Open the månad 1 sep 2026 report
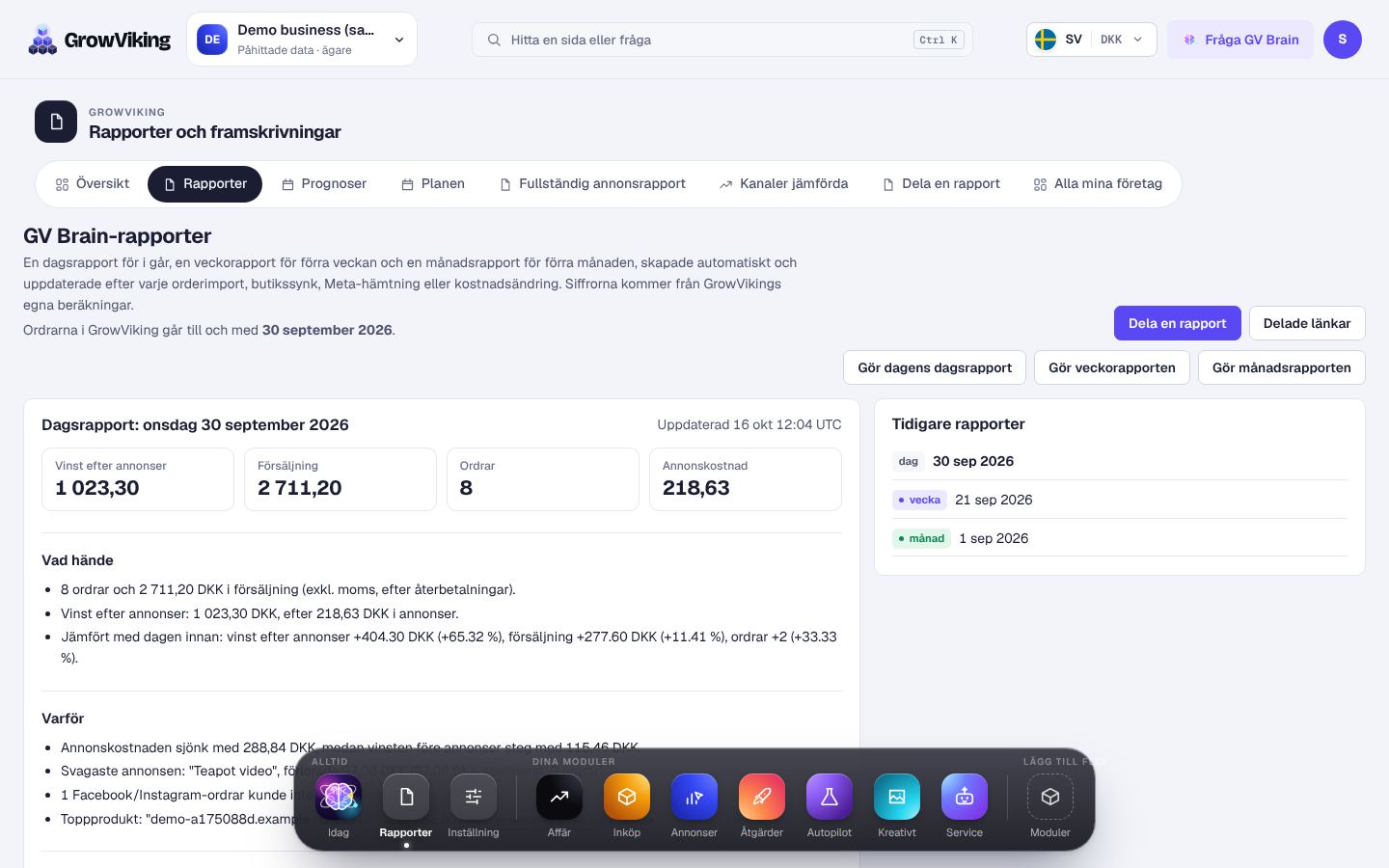Viewport: 1389px width, 868px height. (1120, 538)
